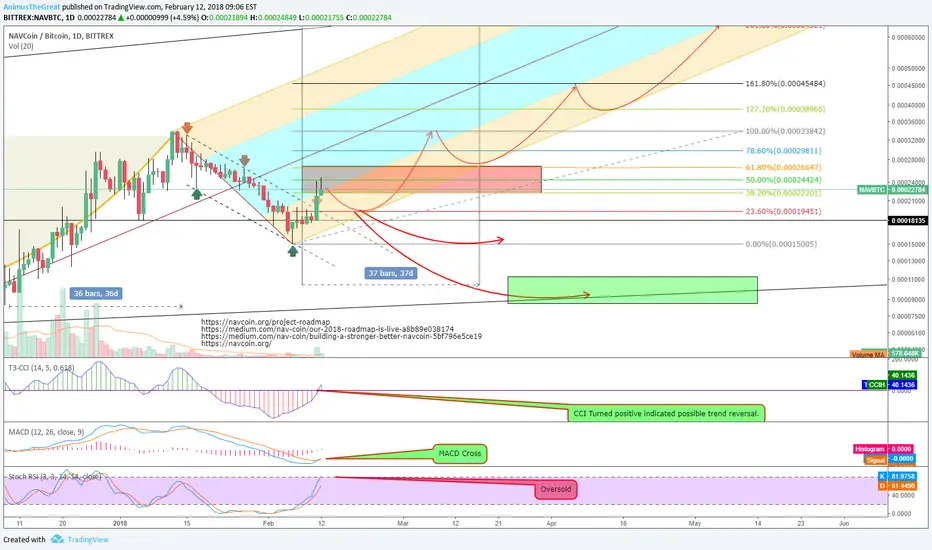This screenshot has height=550, width=932.
Task: Select the green target rectangle drawing
Action: [x=632, y=290]
